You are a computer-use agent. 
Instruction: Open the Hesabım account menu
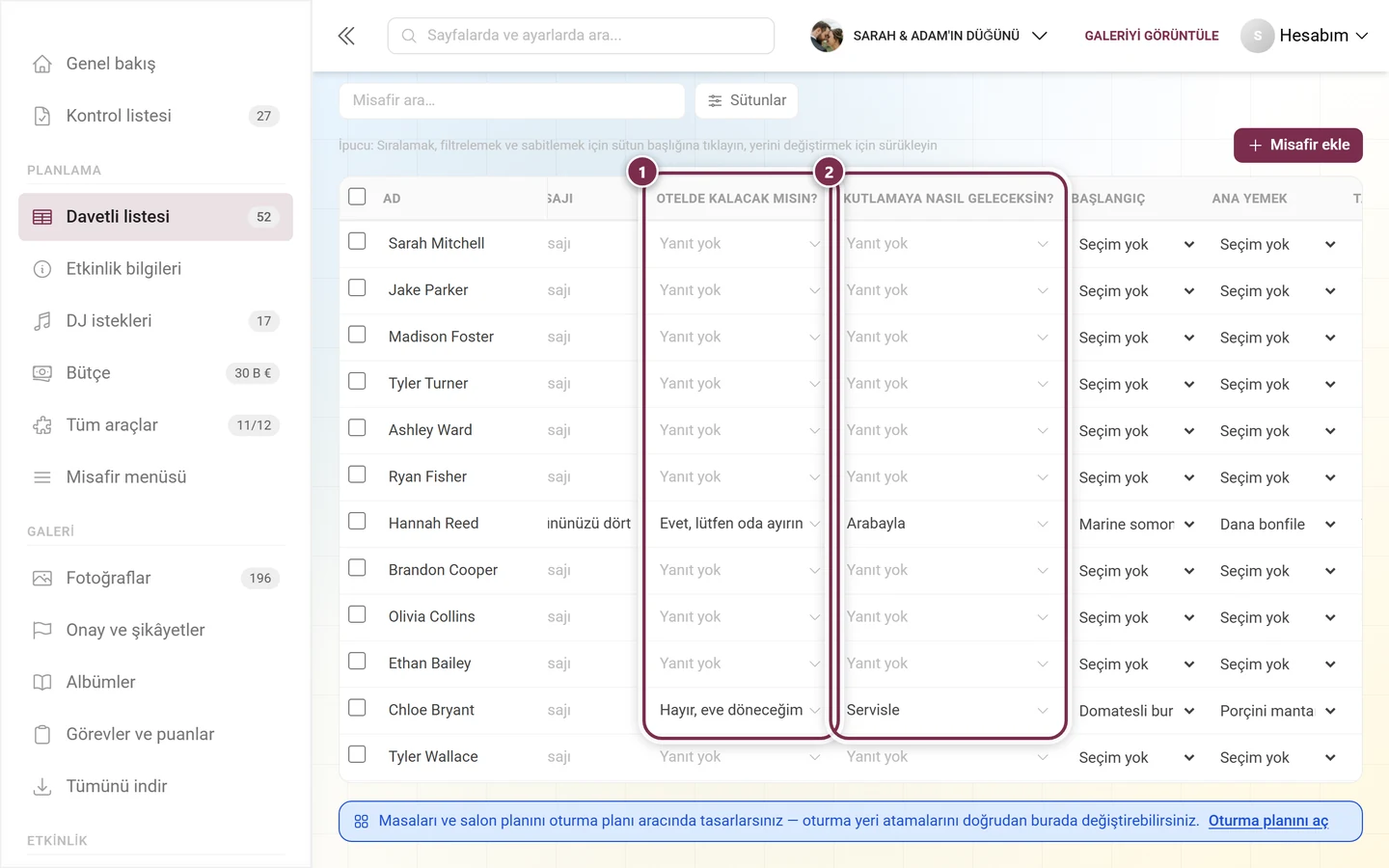[x=1304, y=36]
